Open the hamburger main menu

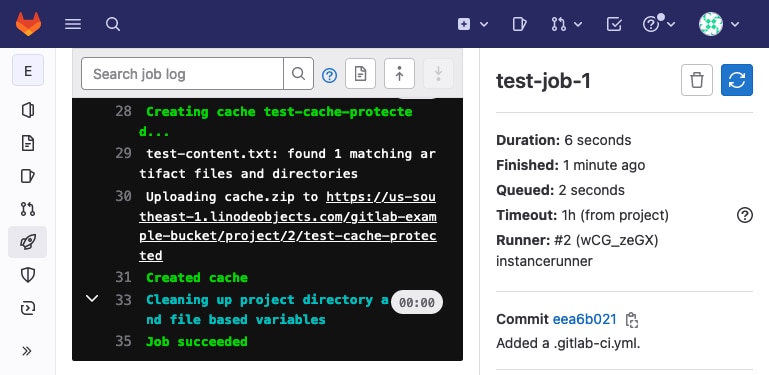tap(73, 24)
